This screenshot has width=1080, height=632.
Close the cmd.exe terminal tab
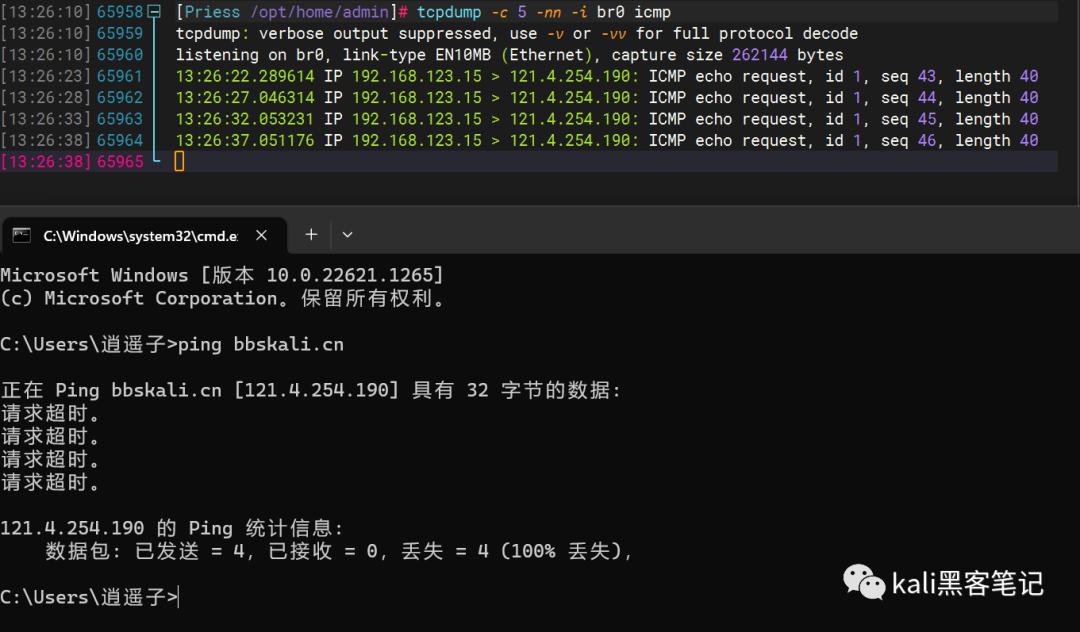[261, 235]
